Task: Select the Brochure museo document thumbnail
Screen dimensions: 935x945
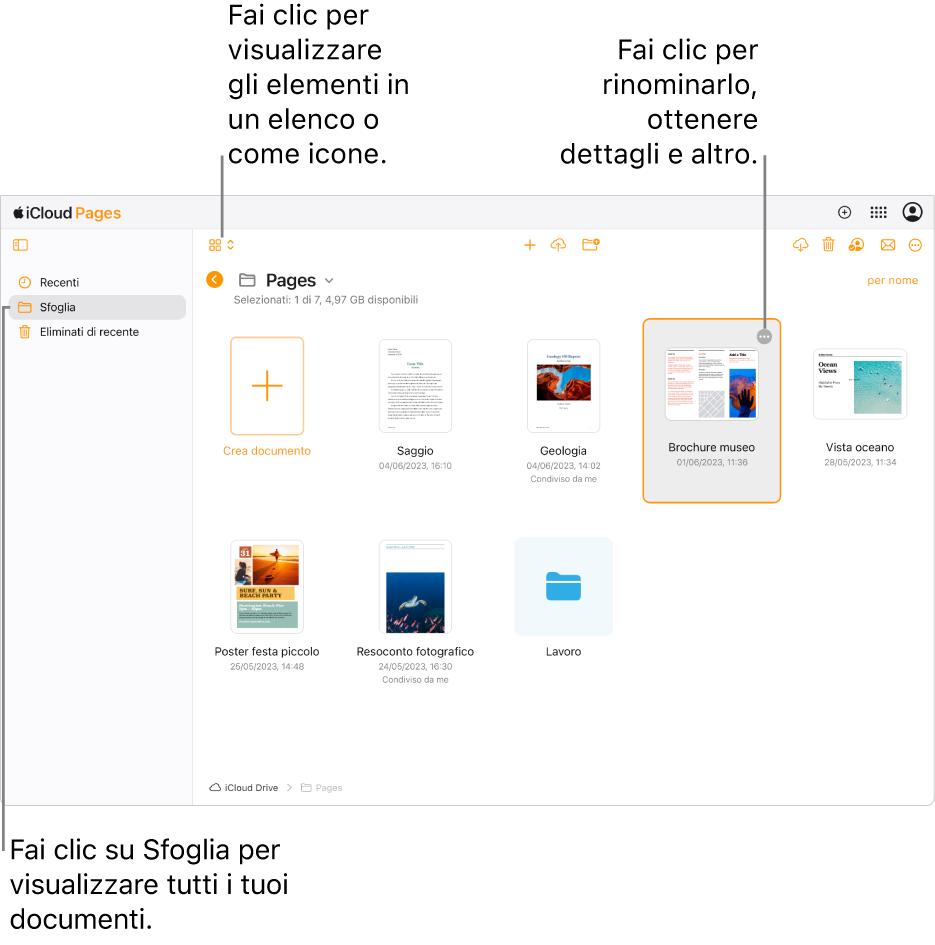Action: tap(711, 384)
